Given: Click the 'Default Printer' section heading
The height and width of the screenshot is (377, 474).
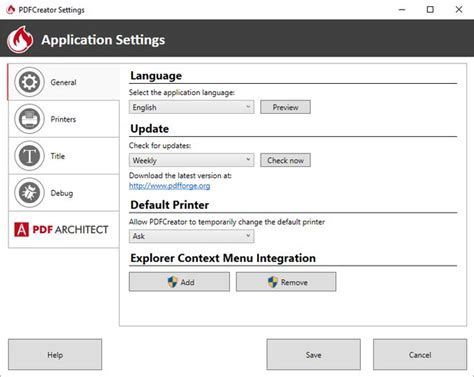Looking at the screenshot, I should point(169,205).
